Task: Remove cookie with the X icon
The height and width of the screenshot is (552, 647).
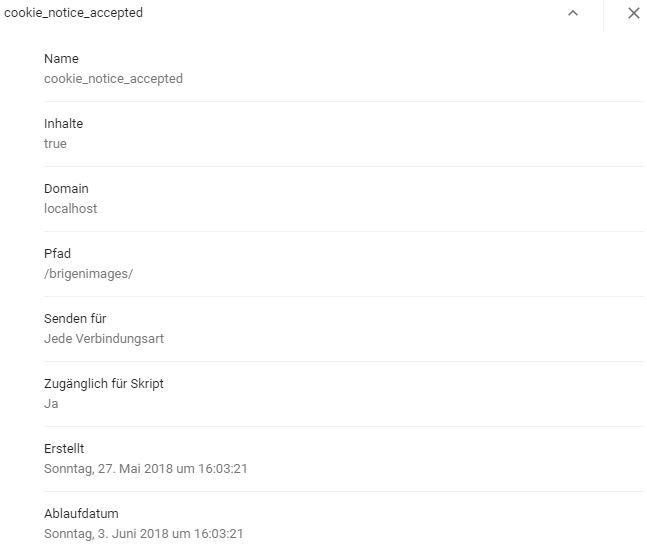Action: 634,13
